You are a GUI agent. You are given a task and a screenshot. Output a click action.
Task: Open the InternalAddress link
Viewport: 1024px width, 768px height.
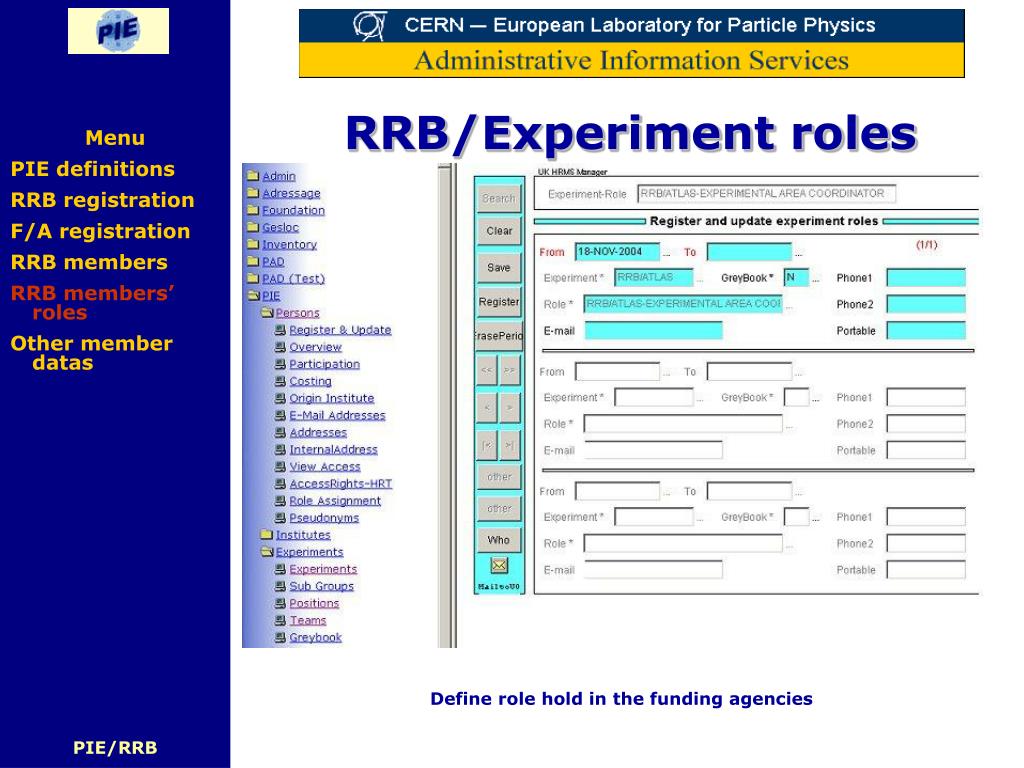tap(334, 449)
